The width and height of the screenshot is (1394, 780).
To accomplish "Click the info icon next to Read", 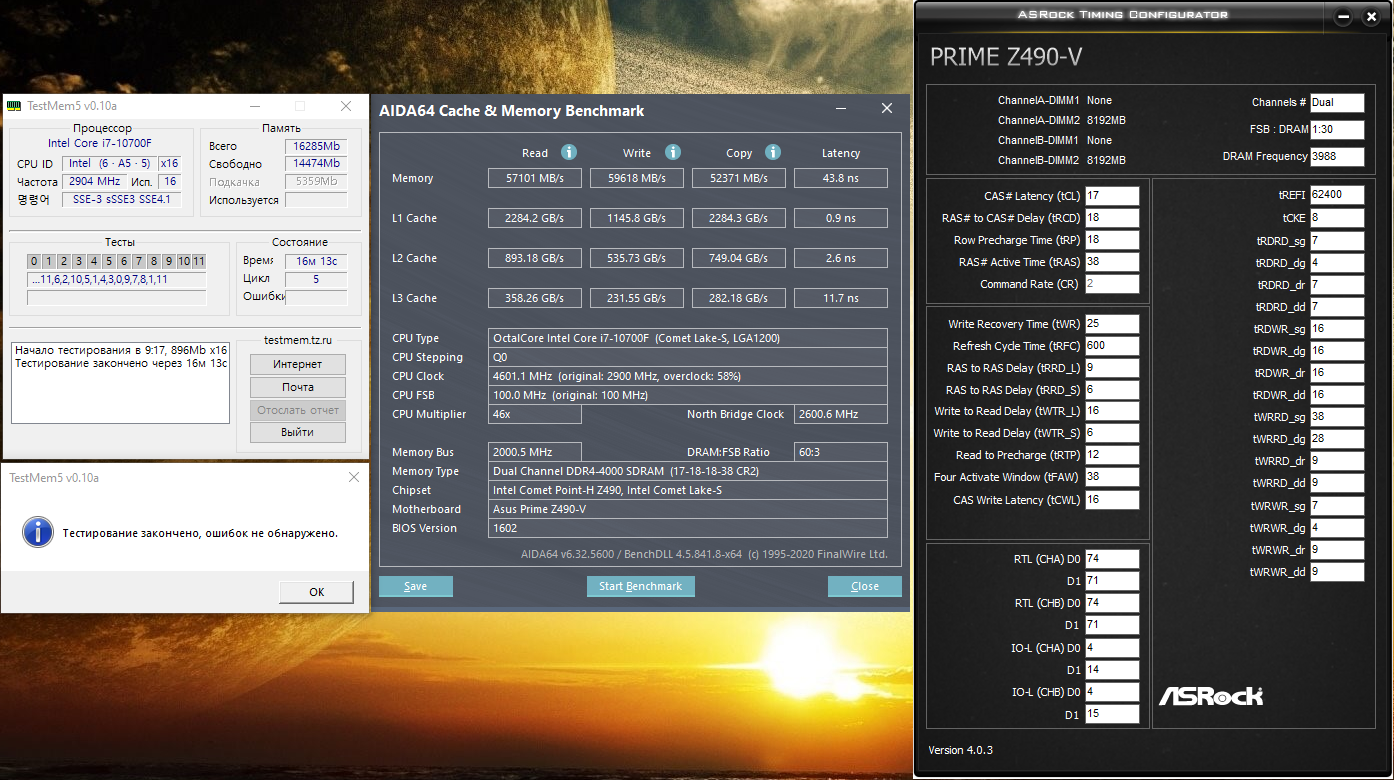I will [x=569, y=152].
